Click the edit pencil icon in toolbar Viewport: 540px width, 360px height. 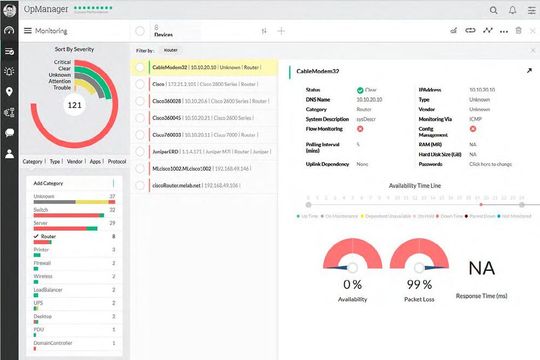pyautogui.click(x=454, y=31)
